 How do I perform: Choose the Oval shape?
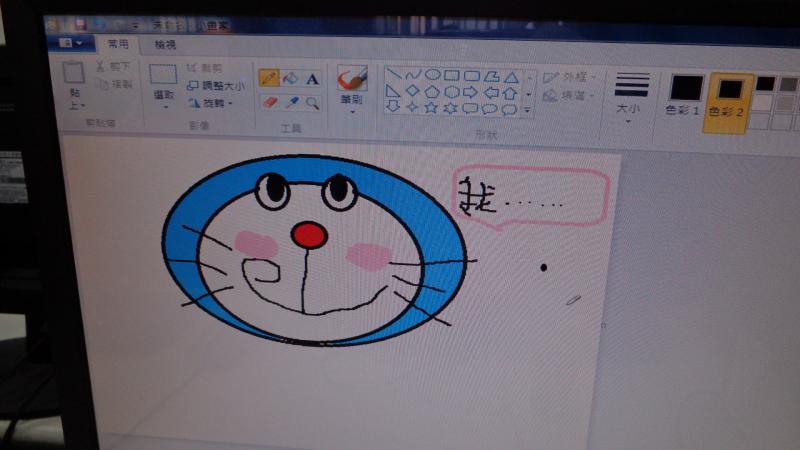[x=433, y=75]
